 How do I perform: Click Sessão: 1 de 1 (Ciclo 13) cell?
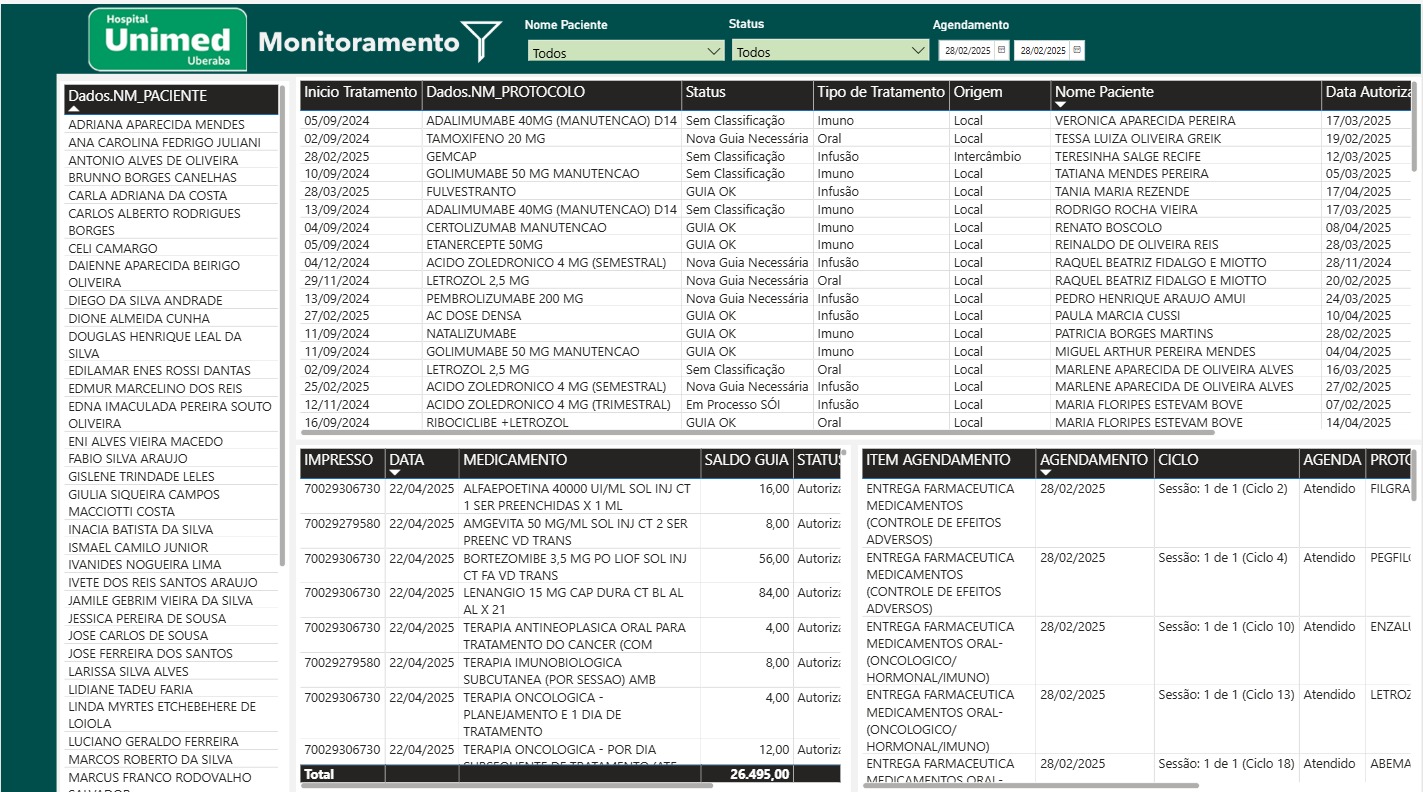tap(1226, 695)
